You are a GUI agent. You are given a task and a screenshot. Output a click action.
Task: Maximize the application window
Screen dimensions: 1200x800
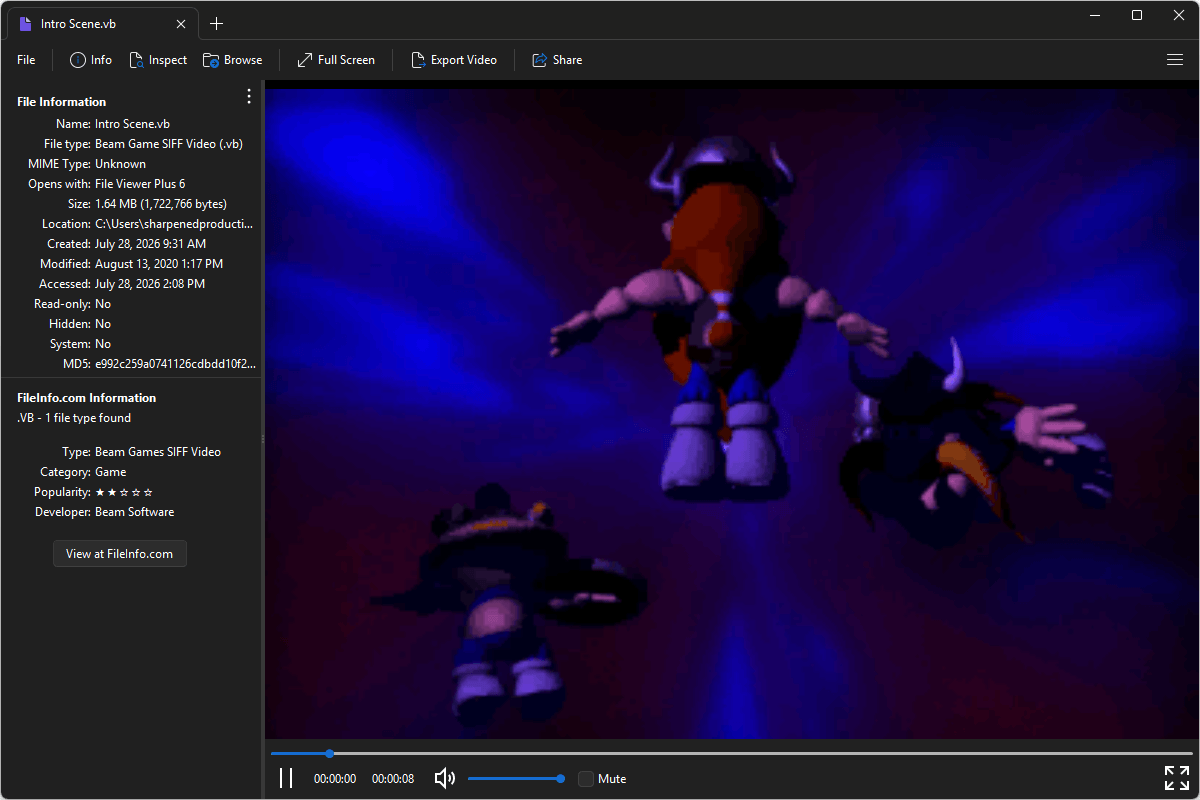pos(1137,15)
